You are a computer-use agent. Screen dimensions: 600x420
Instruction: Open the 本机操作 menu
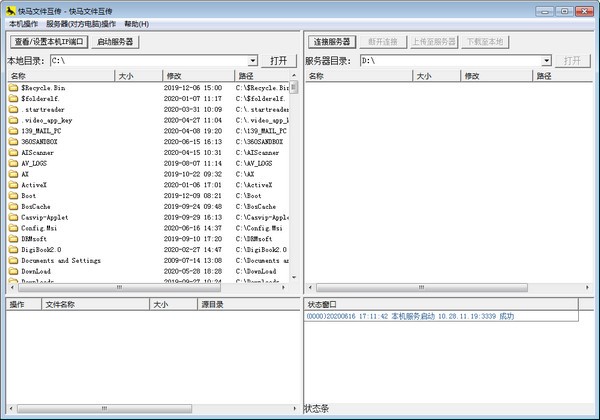pyautogui.click(x=23, y=24)
